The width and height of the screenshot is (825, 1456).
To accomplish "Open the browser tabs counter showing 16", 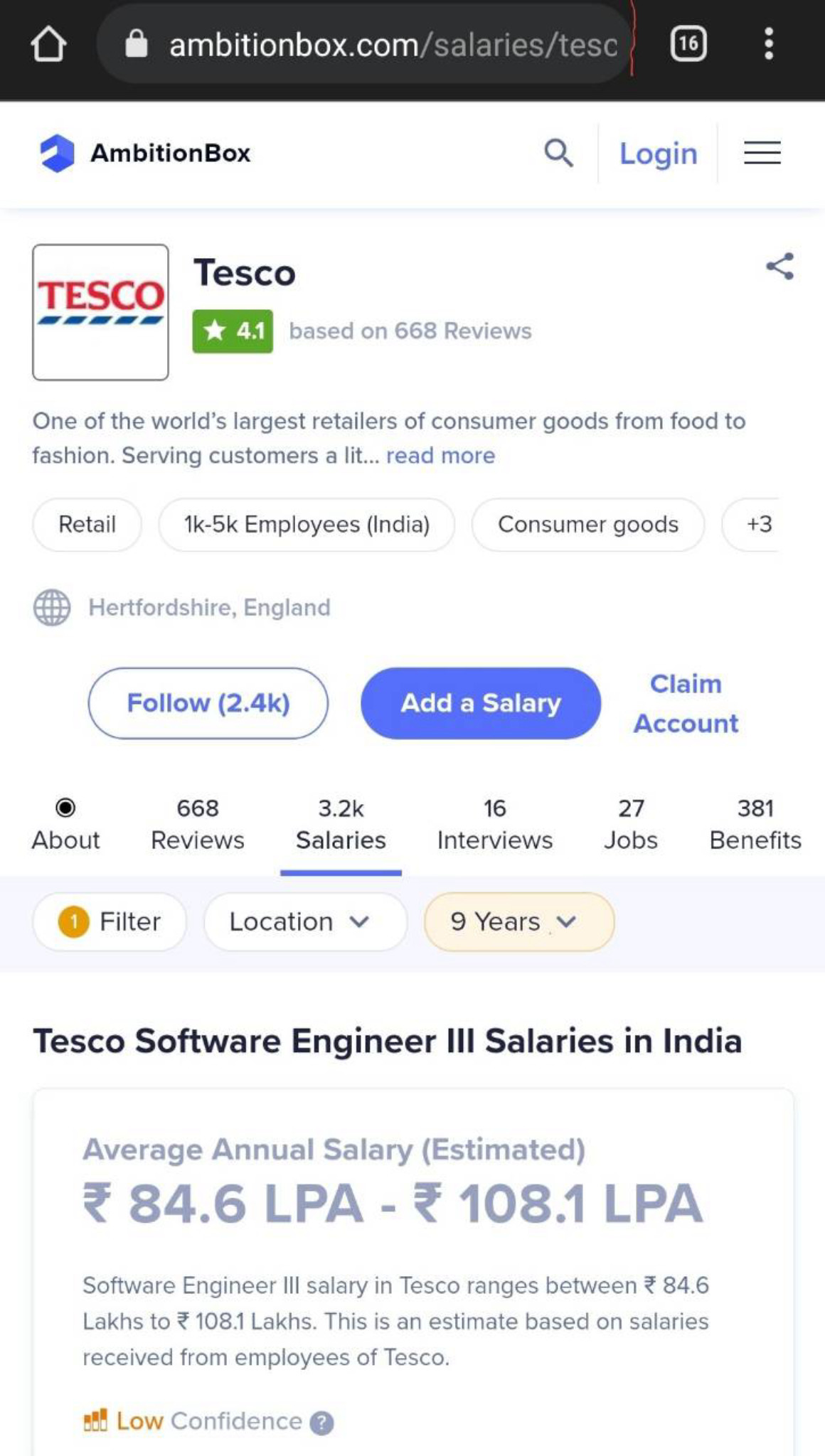I will coord(688,44).
